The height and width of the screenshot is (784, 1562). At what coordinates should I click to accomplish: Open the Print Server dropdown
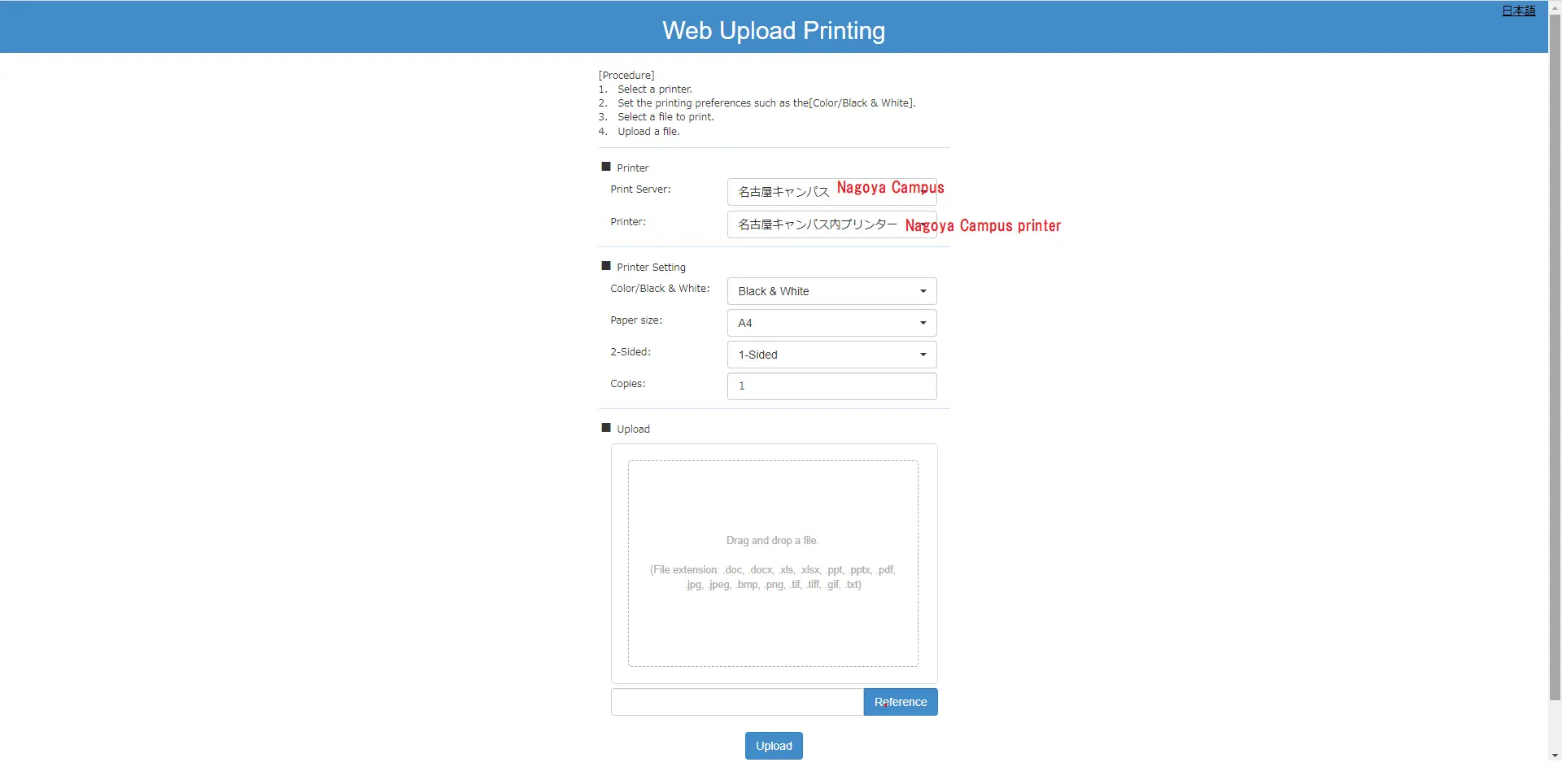(831, 192)
